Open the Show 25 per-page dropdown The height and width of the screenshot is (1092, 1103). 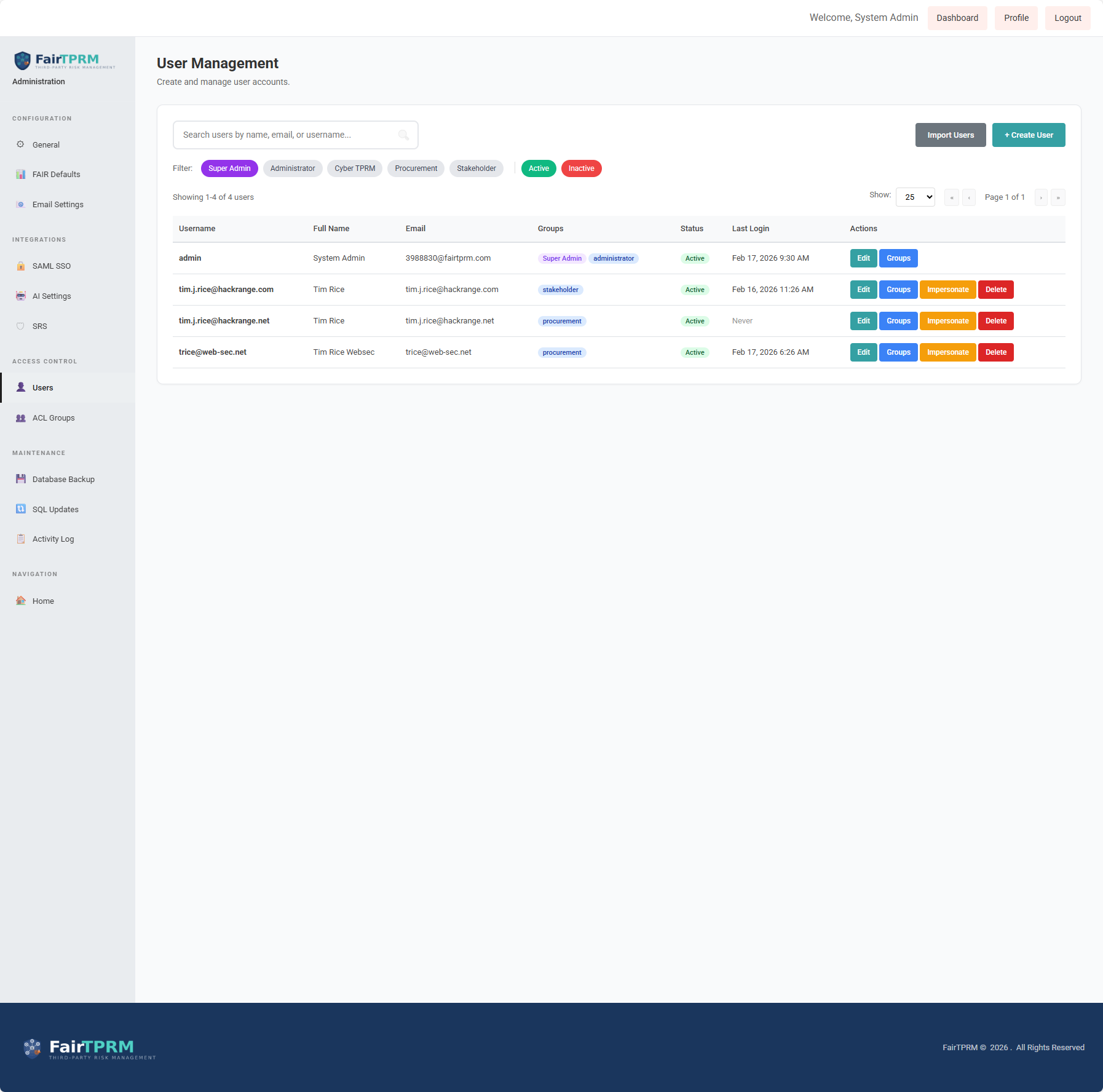[x=915, y=197]
